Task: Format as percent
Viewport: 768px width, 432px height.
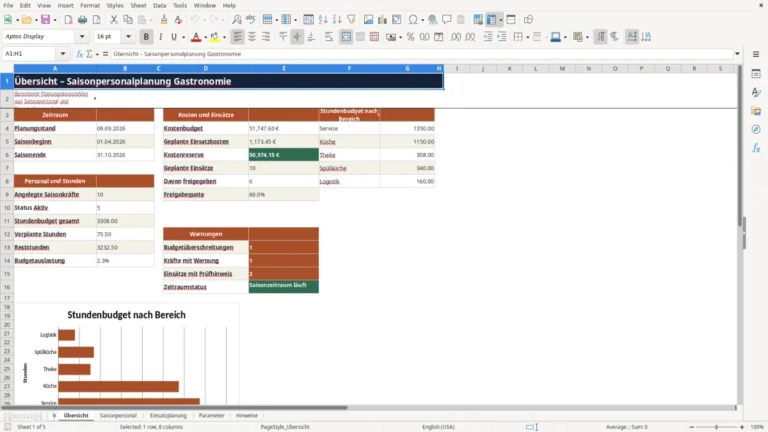Action: [410, 37]
